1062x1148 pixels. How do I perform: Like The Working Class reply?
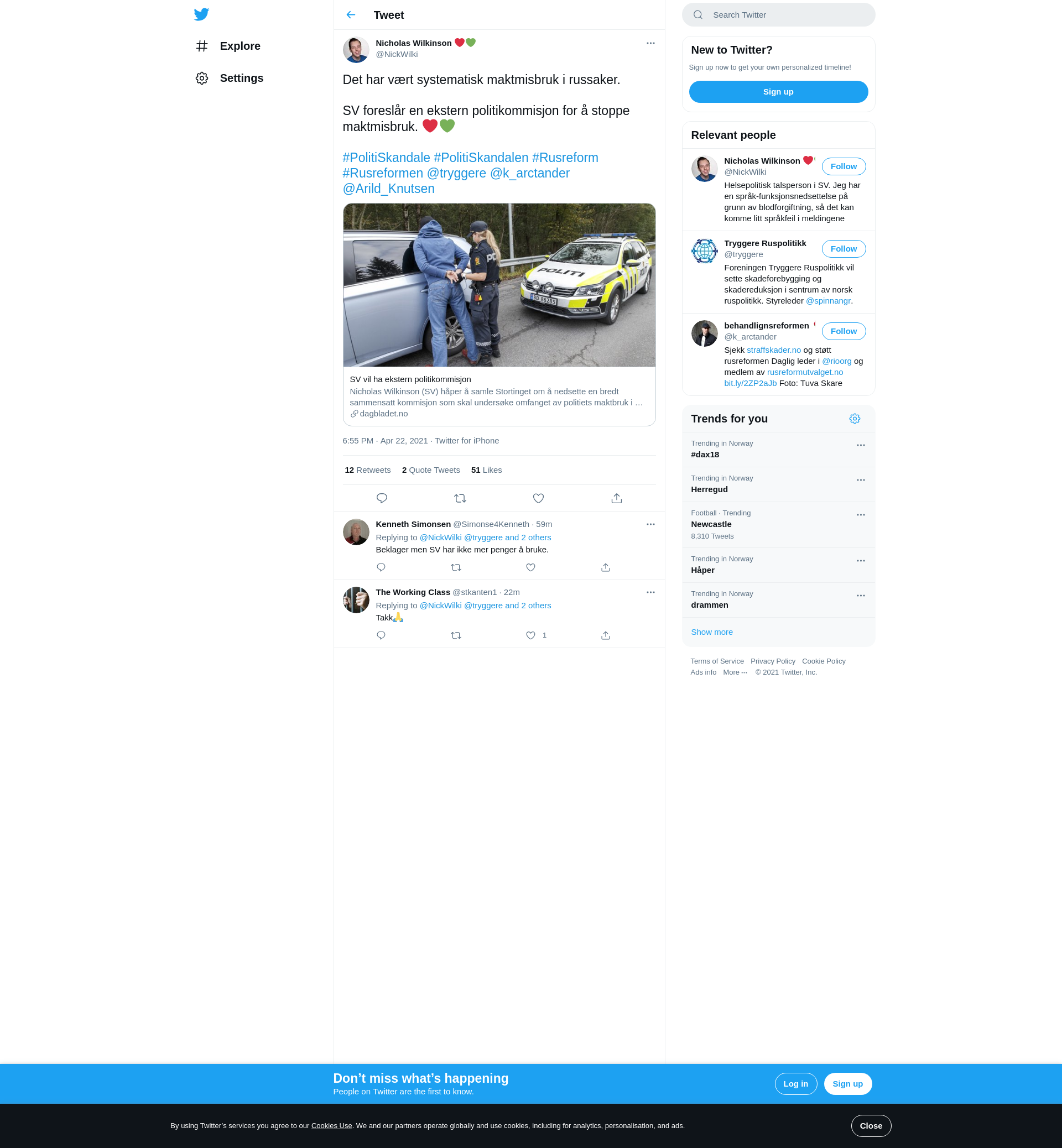530,635
